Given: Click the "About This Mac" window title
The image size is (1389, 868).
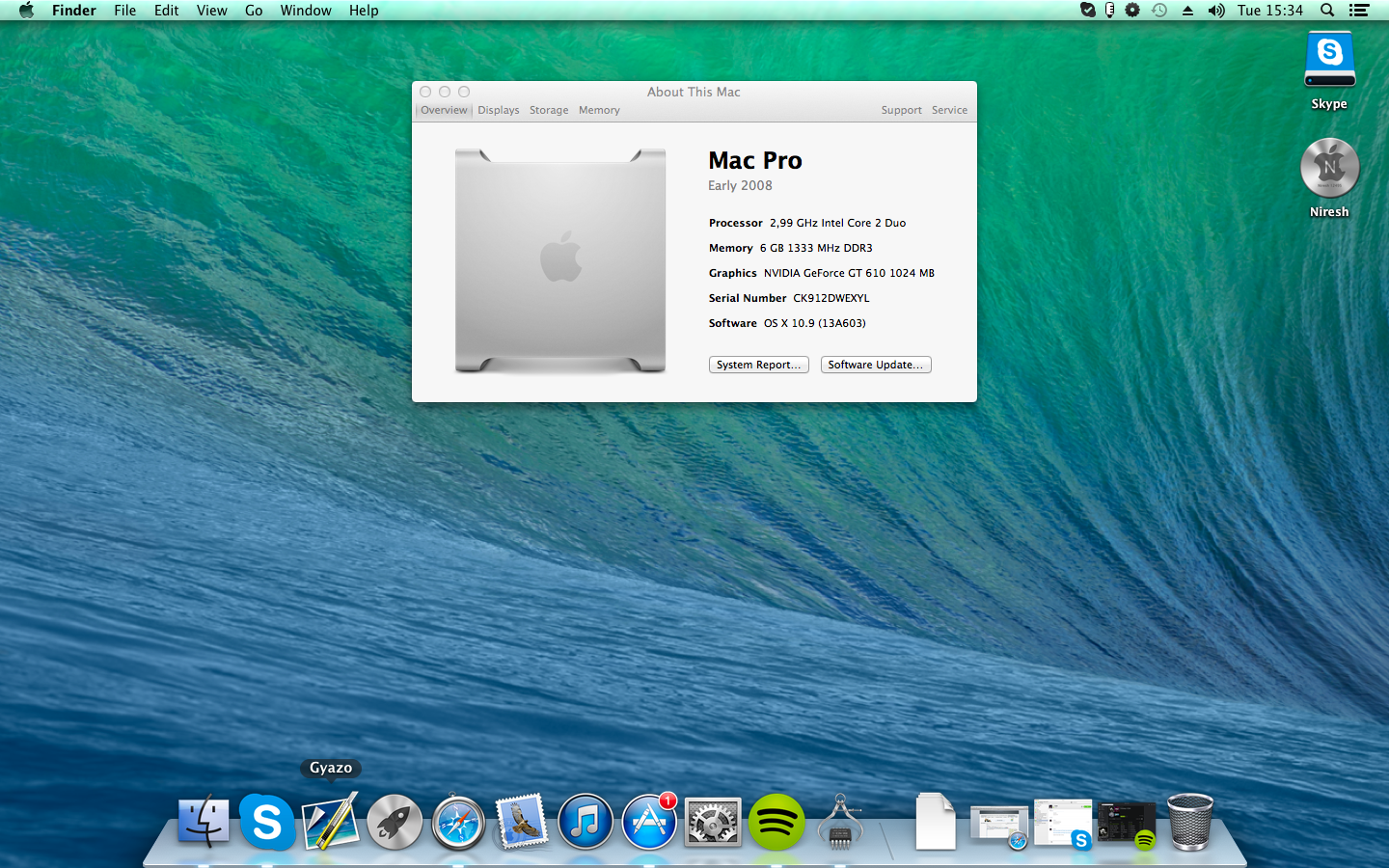Looking at the screenshot, I should pos(694,92).
